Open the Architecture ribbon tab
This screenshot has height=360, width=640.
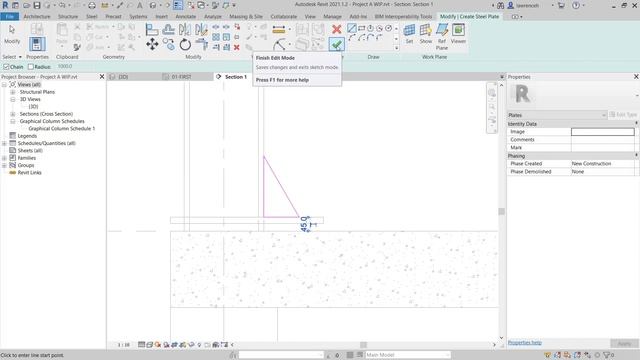[x=37, y=16]
